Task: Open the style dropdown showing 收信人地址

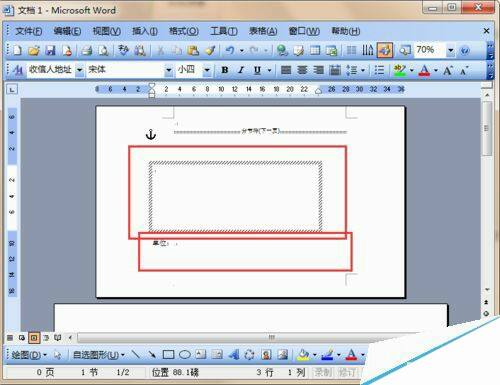Action: 80,70
